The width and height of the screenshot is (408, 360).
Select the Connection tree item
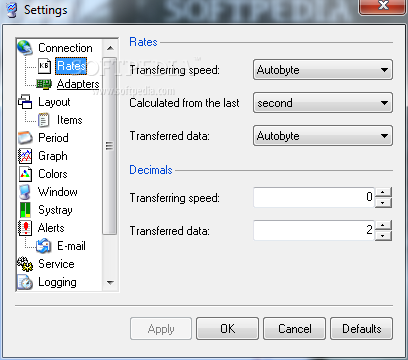click(65, 48)
